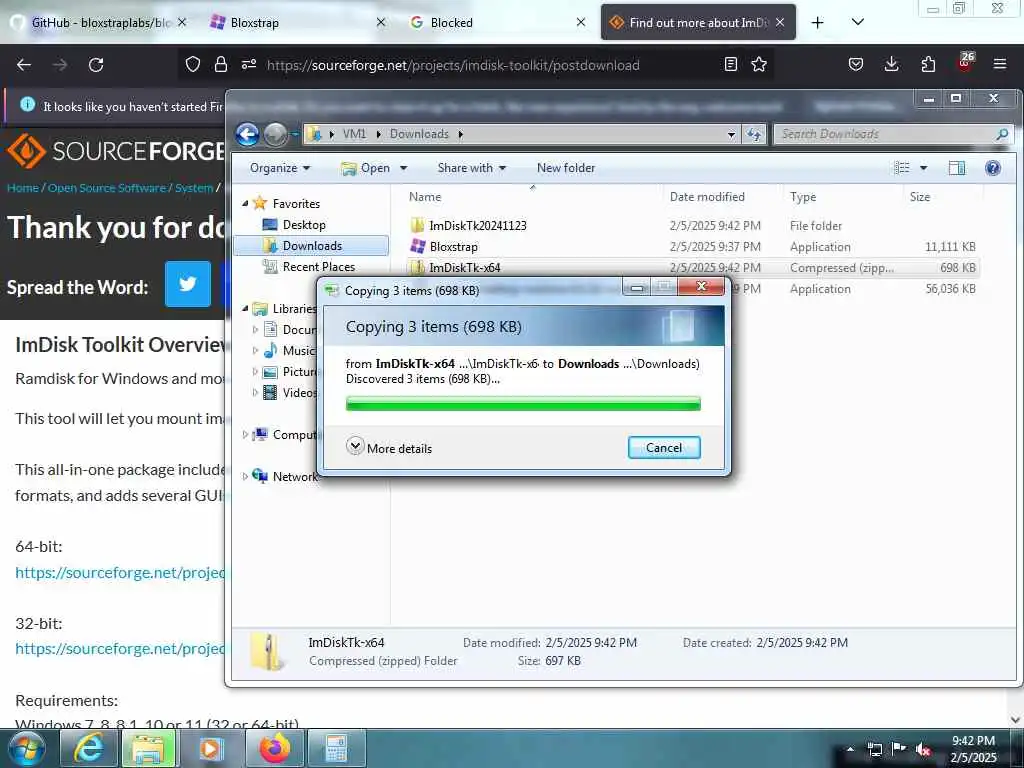
Task: Close the Blocked tab
Action: [x=581, y=22]
